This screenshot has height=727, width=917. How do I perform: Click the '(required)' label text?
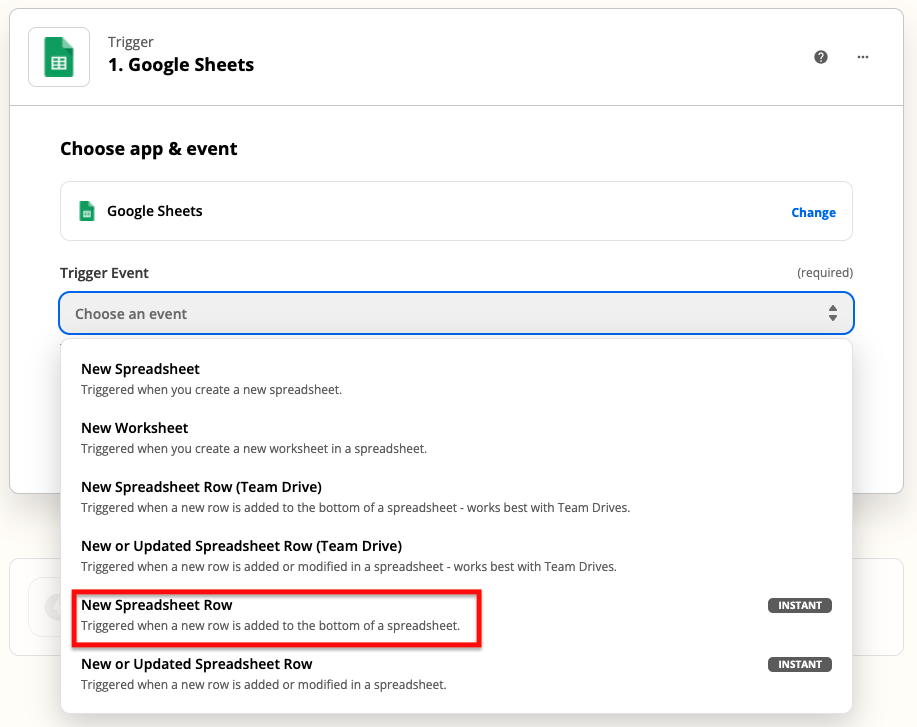[825, 273]
